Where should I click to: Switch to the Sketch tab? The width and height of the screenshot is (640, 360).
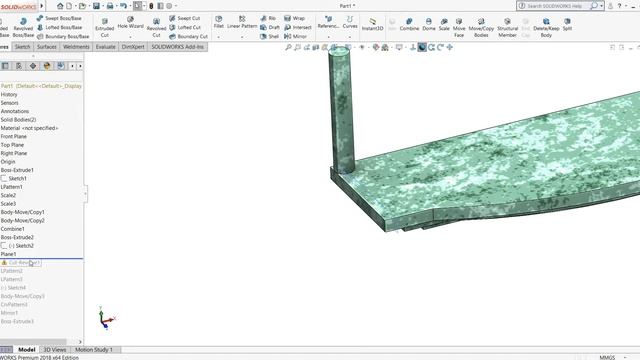click(22, 47)
